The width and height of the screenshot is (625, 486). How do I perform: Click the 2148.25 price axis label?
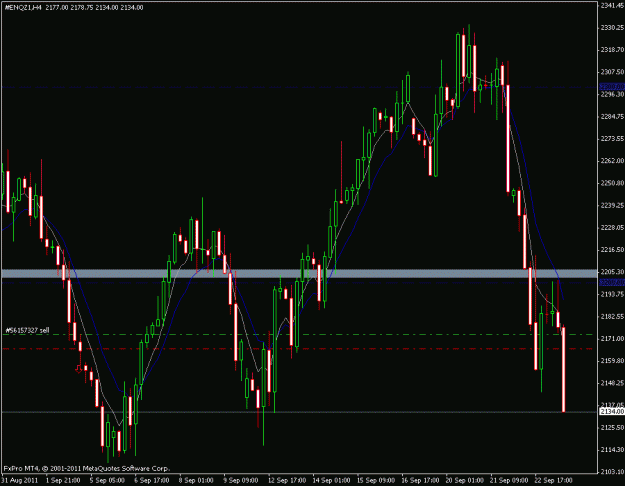coord(612,383)
